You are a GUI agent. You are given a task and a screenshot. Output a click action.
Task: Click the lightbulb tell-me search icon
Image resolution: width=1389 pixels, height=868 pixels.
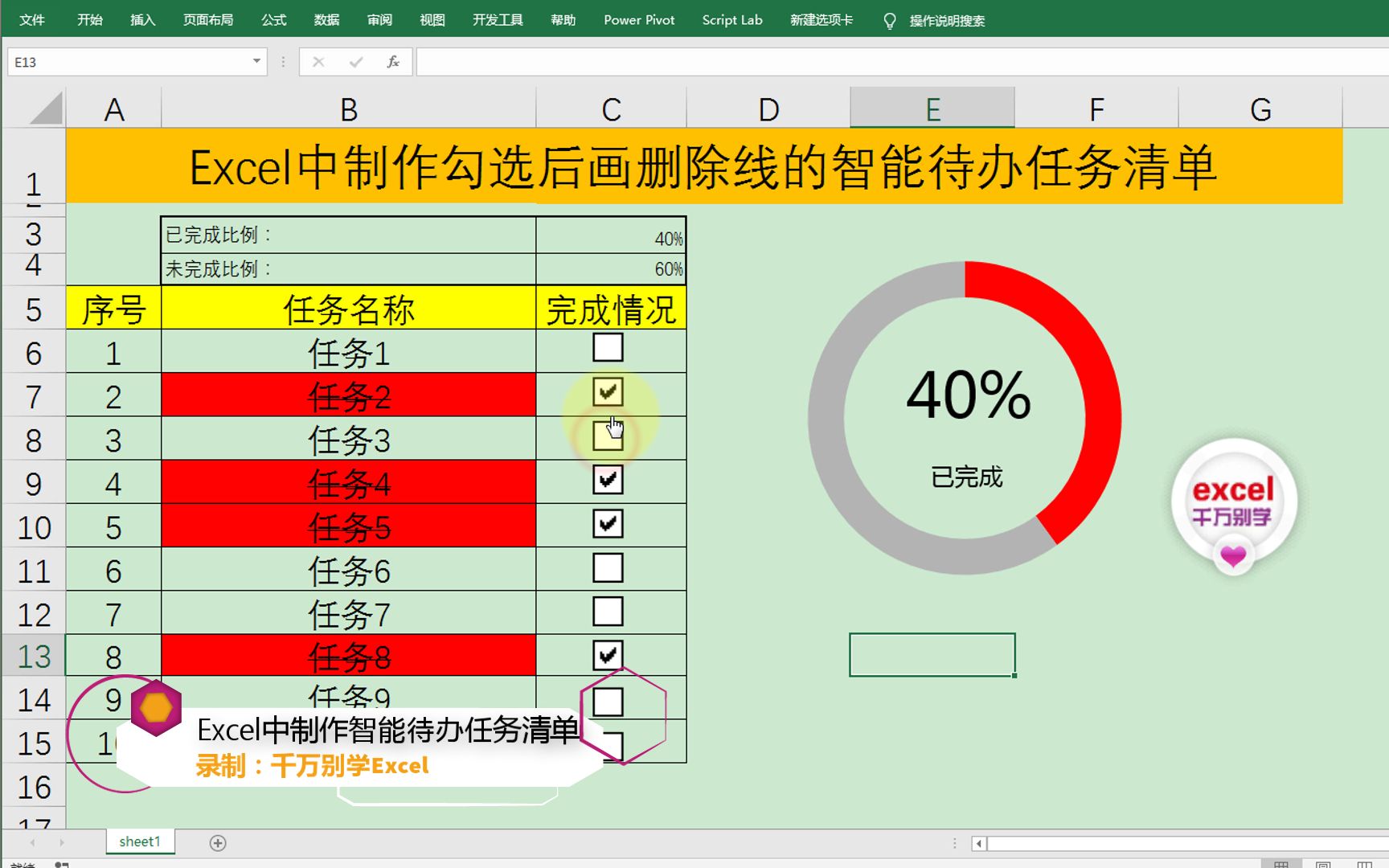coord(889,21)
